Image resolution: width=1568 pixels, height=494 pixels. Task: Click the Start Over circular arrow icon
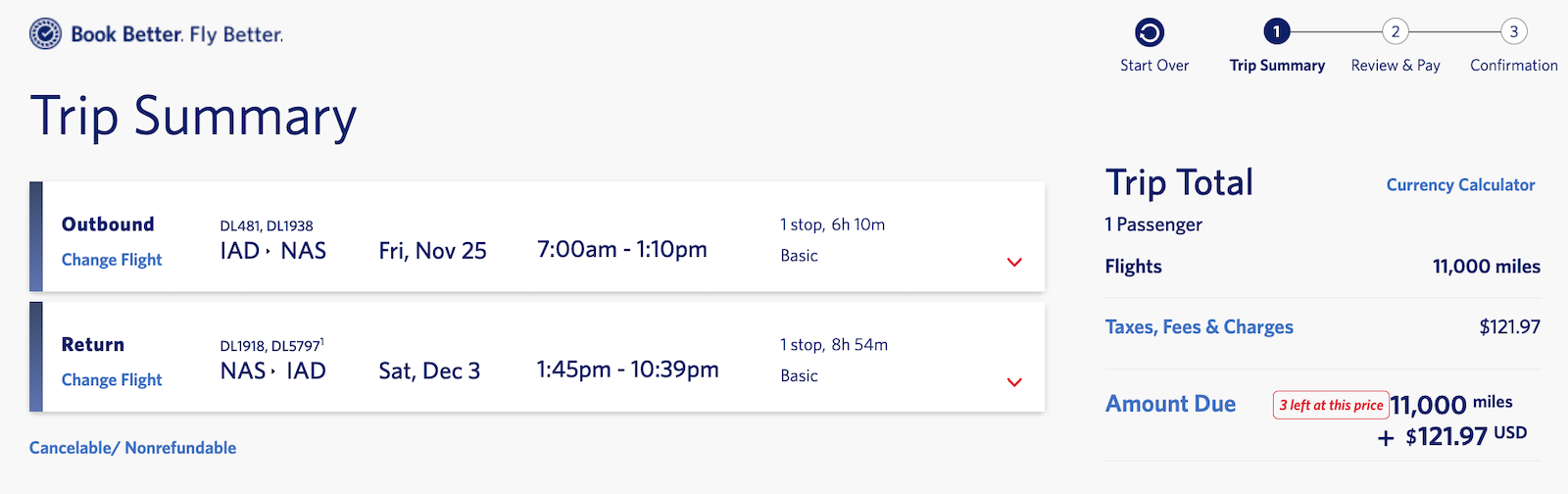click(1150, 32)
